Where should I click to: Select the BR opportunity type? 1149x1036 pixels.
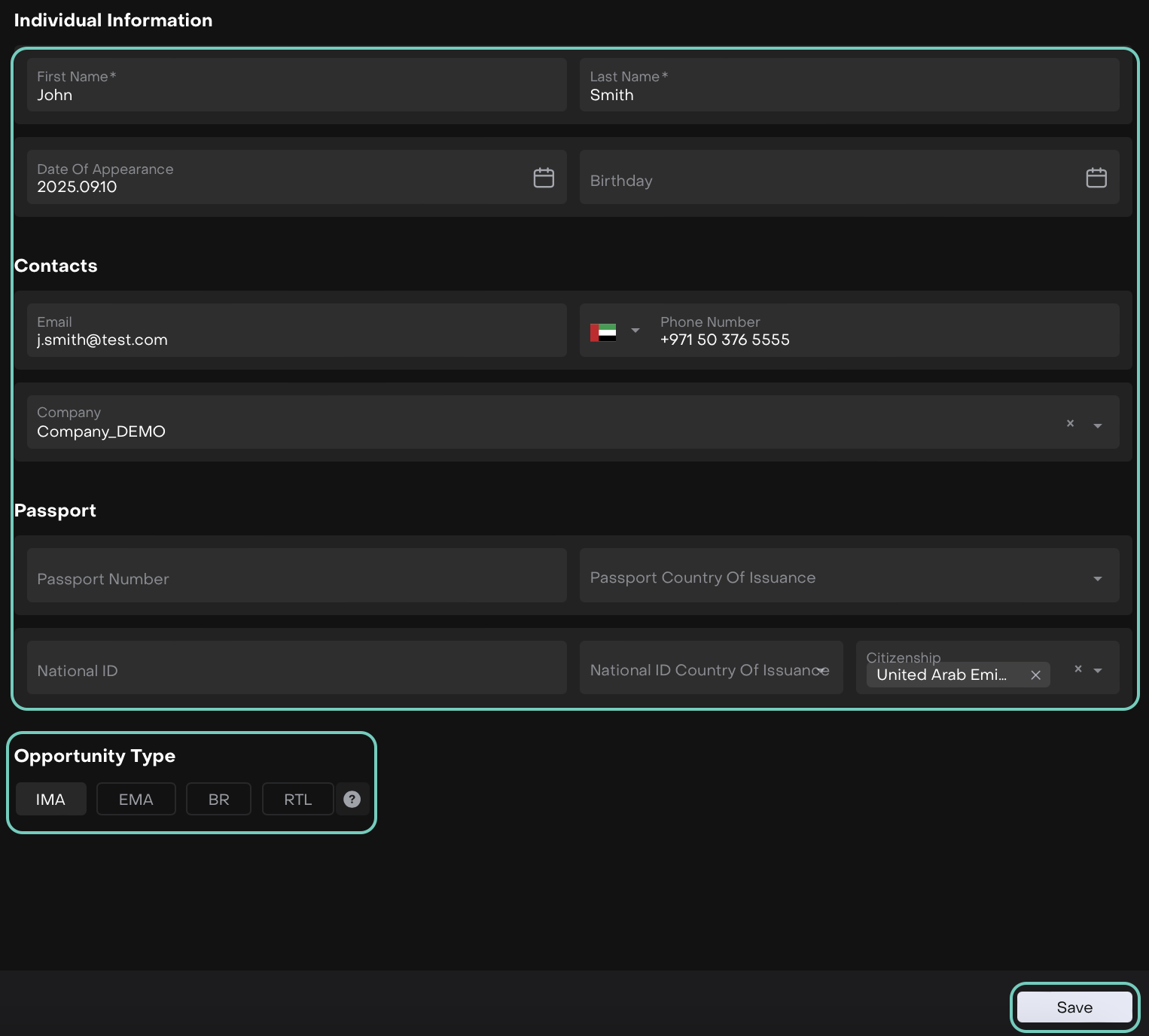point(218,799)
